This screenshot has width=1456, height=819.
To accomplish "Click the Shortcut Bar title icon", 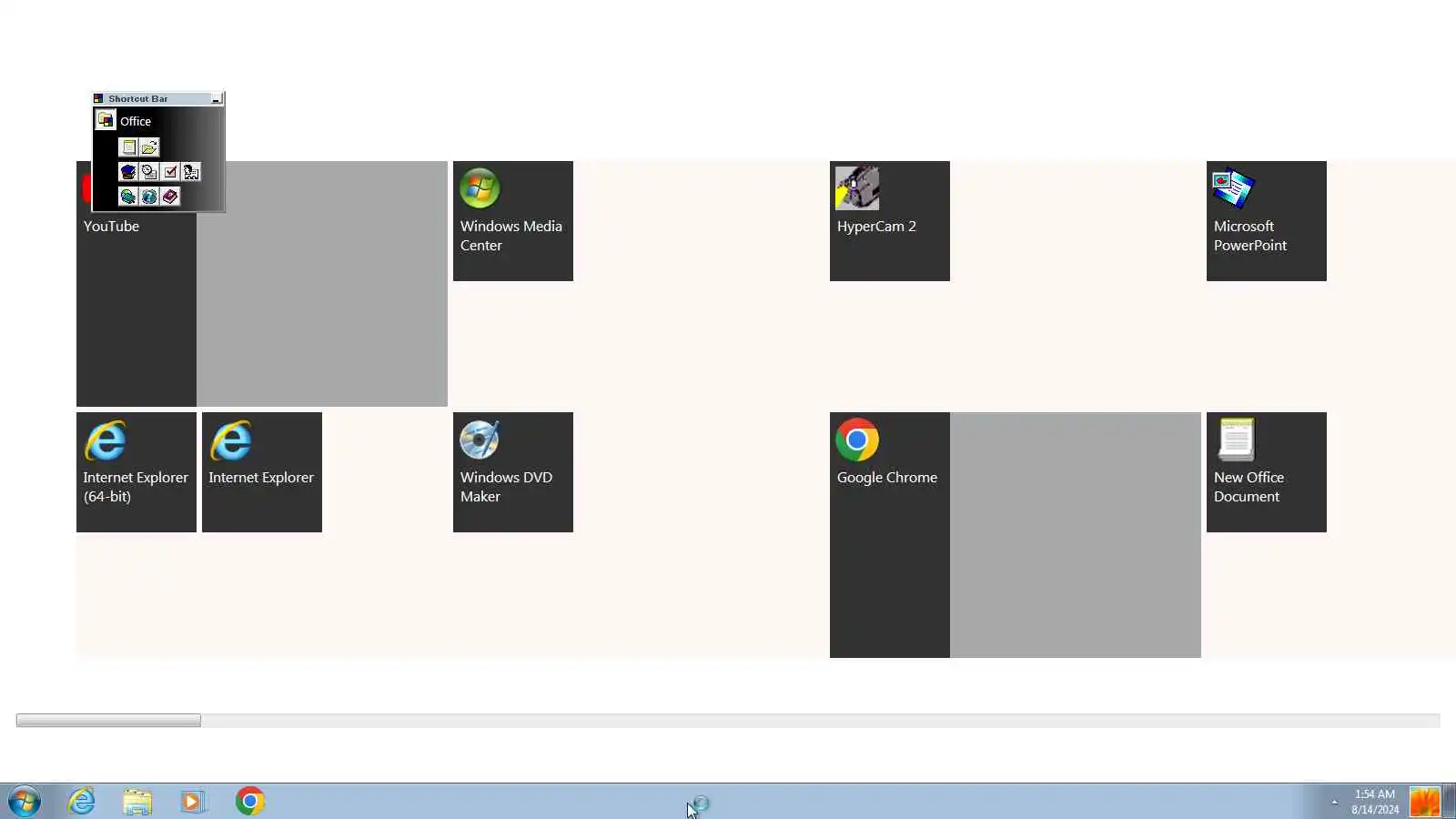I will coord(98,98).
